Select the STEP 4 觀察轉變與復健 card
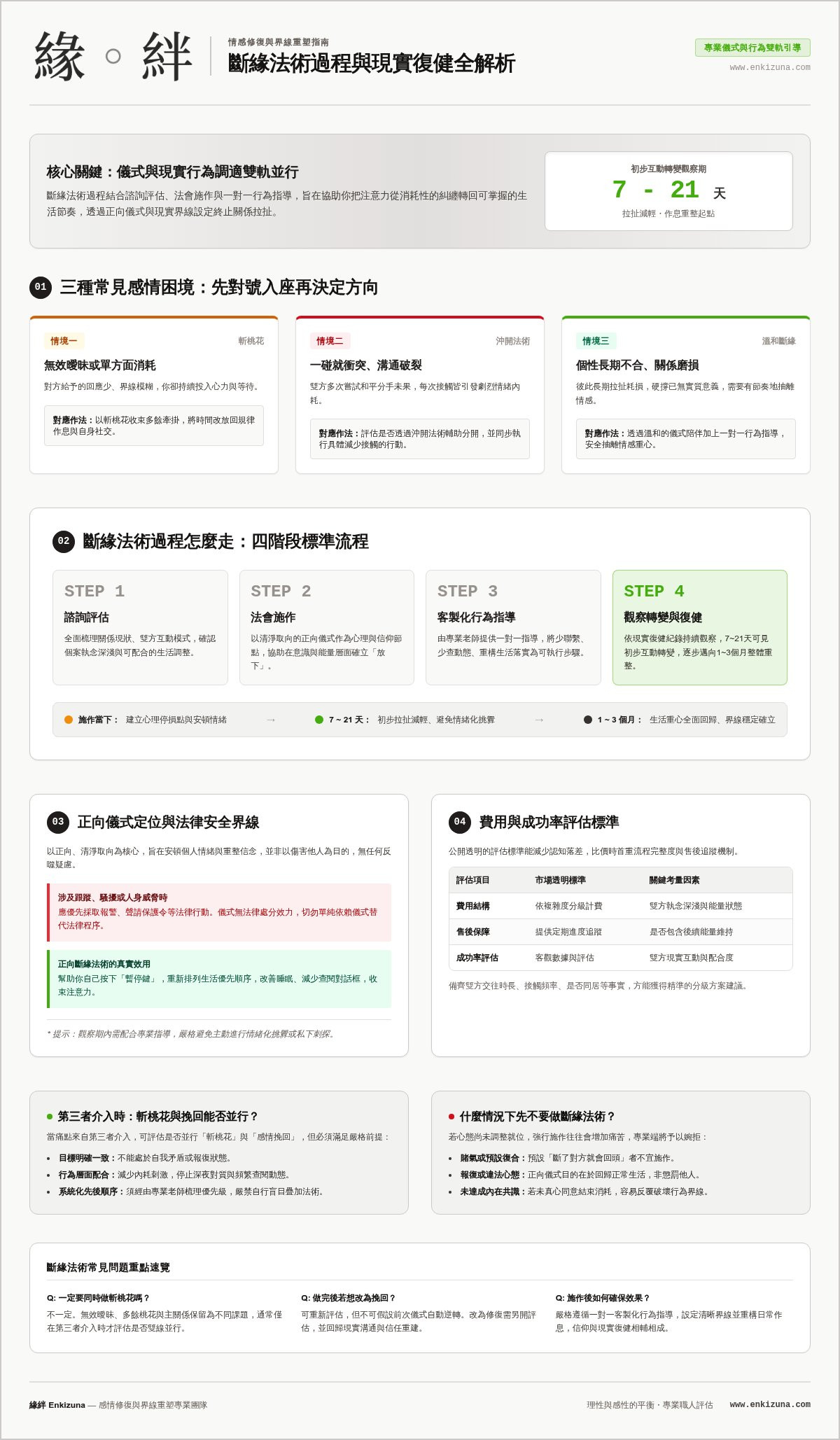The height and width of the screenshot is (1440, 840). coord(700,627)
